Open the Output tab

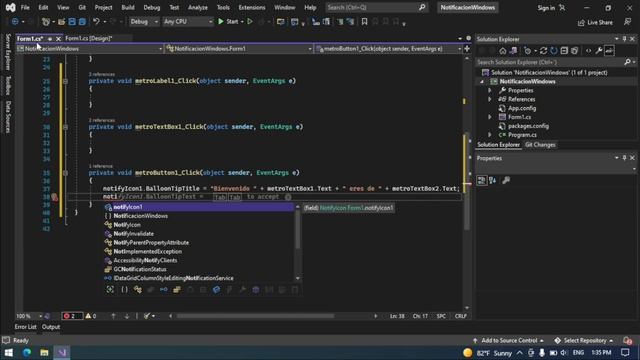(51, 327)
